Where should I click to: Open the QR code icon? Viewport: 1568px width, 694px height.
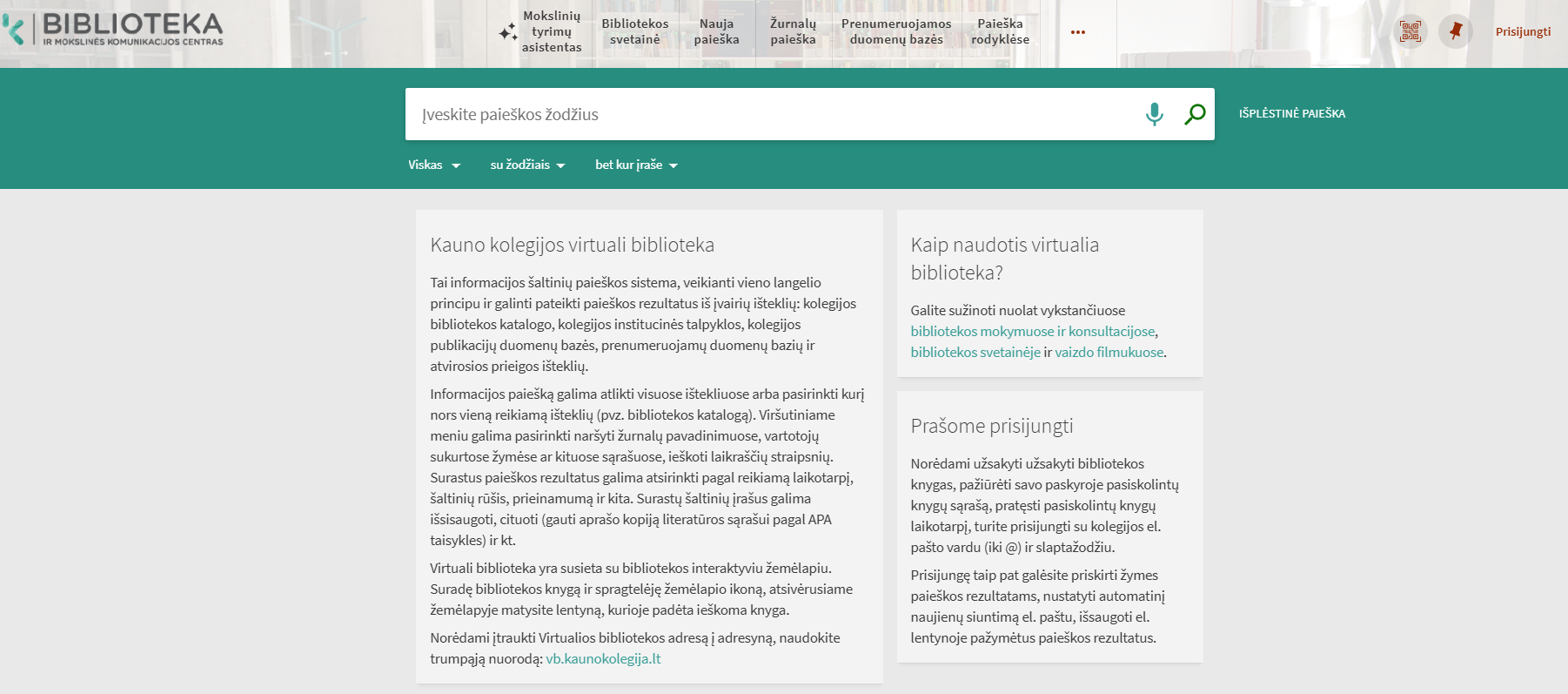click(x=1410, y=32)
